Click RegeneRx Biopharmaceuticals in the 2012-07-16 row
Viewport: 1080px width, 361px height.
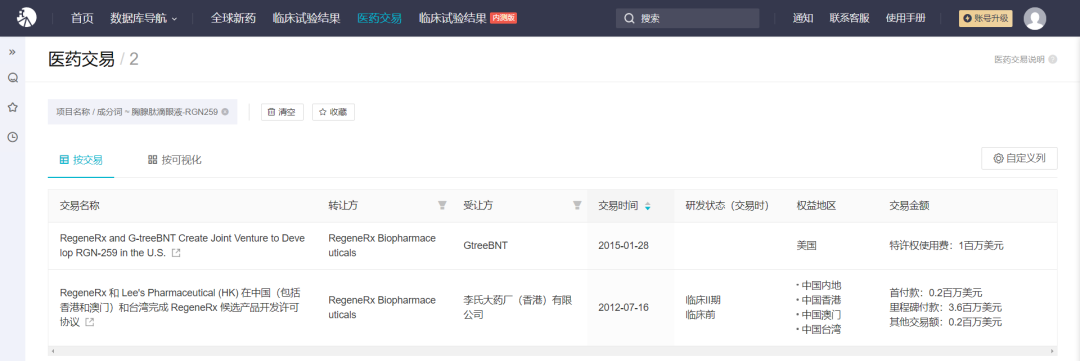coord(382,307)
